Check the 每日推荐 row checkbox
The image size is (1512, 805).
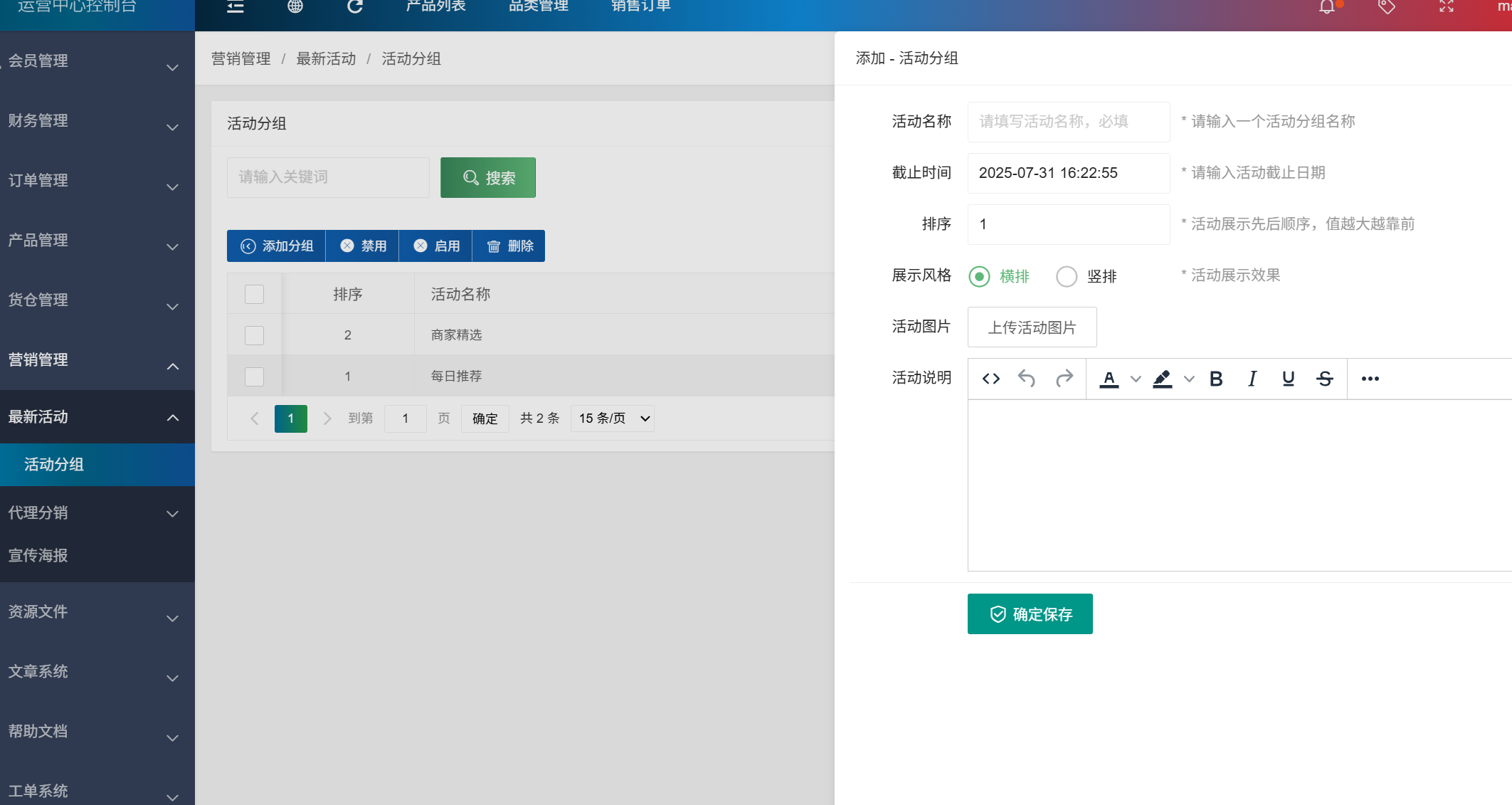pos(254,377)
